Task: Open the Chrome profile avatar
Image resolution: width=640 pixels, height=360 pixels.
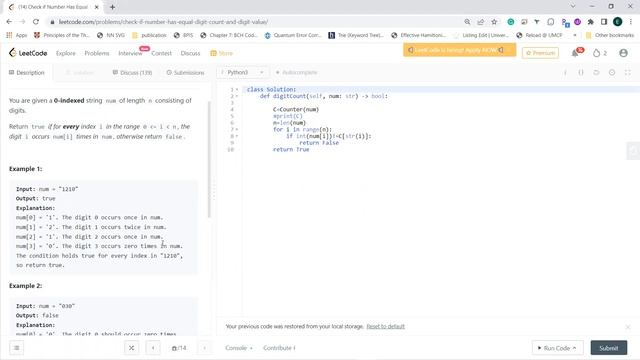Action: click(x=618, y=22)
